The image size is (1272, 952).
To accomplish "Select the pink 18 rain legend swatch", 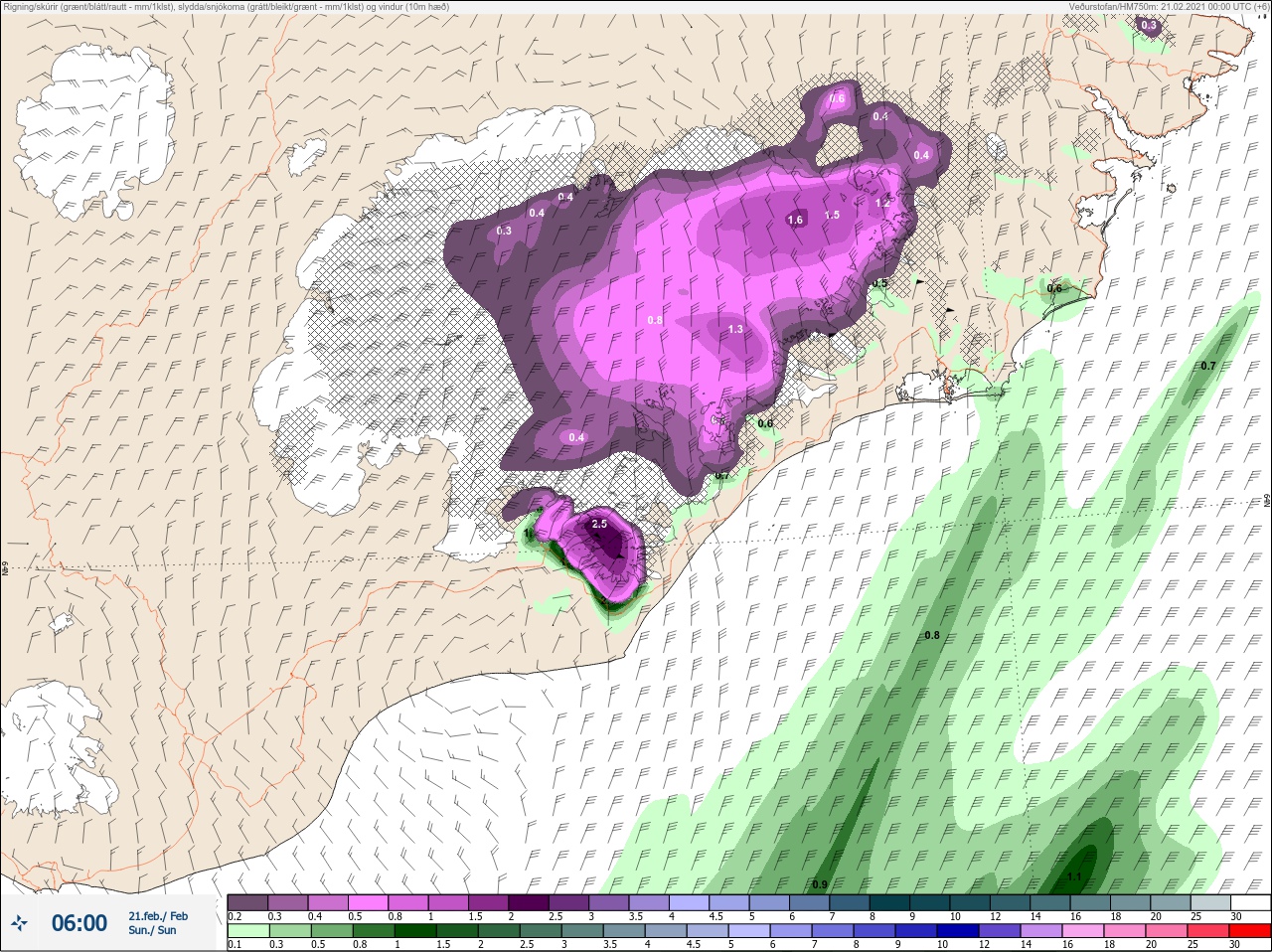I will [x=1125, y=931].
